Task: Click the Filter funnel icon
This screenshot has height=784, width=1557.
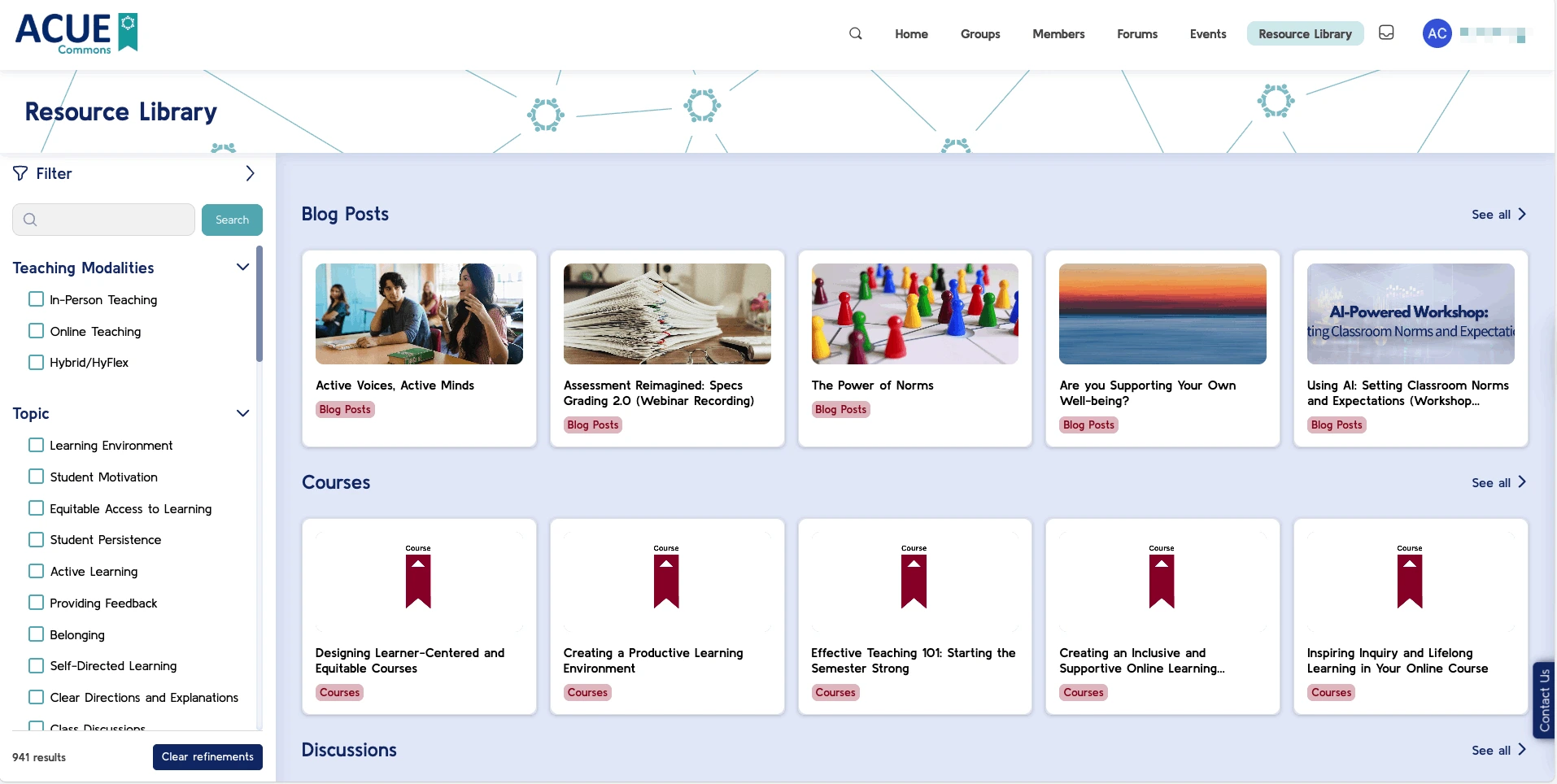Action: point(20,173)
